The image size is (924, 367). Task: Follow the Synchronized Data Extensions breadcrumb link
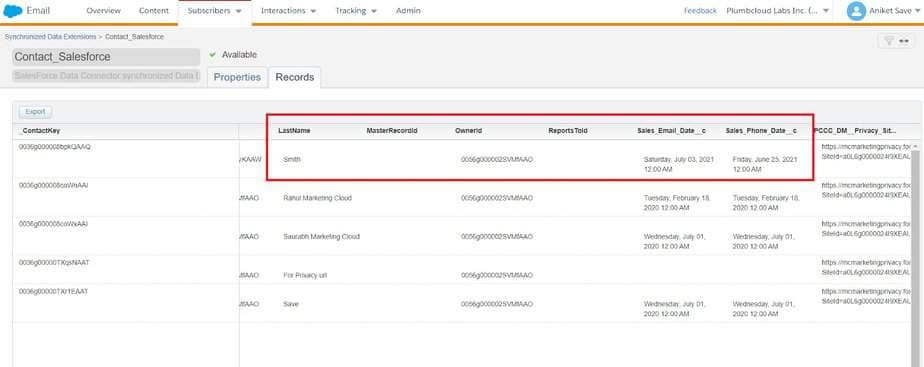[x=50, y=37]
